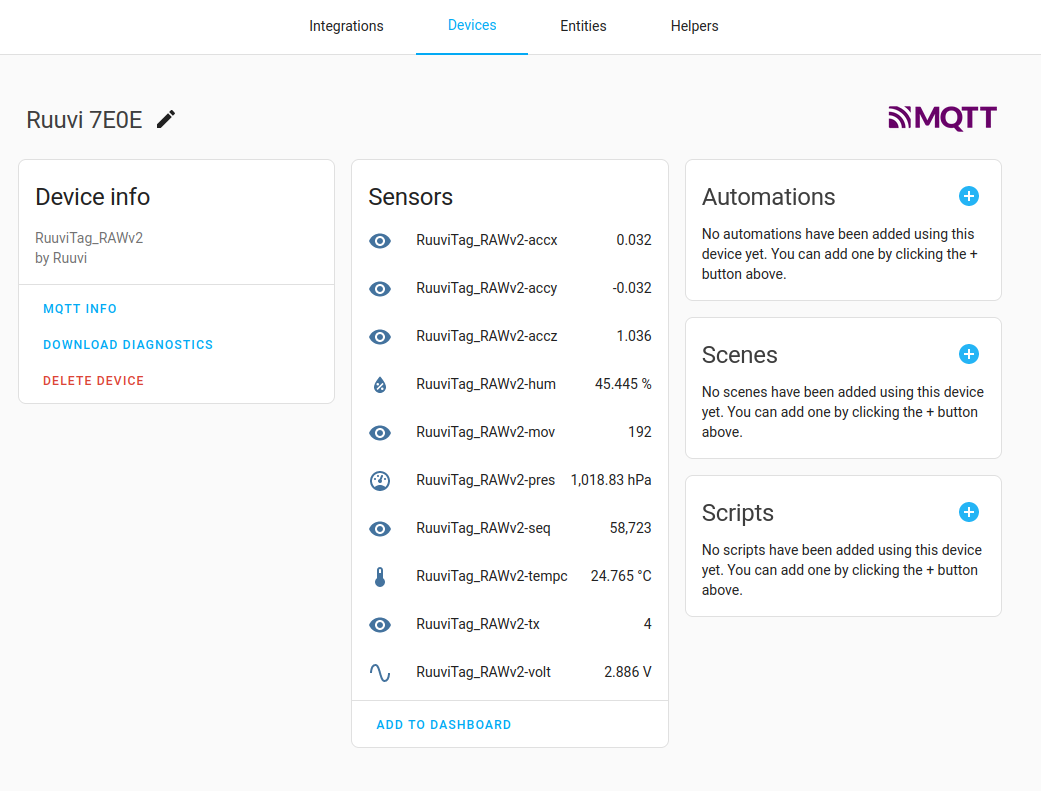Click the eye icon for RuuviTag_RAWv2-accx
The image size is (1041, 791).
(380, 240)
